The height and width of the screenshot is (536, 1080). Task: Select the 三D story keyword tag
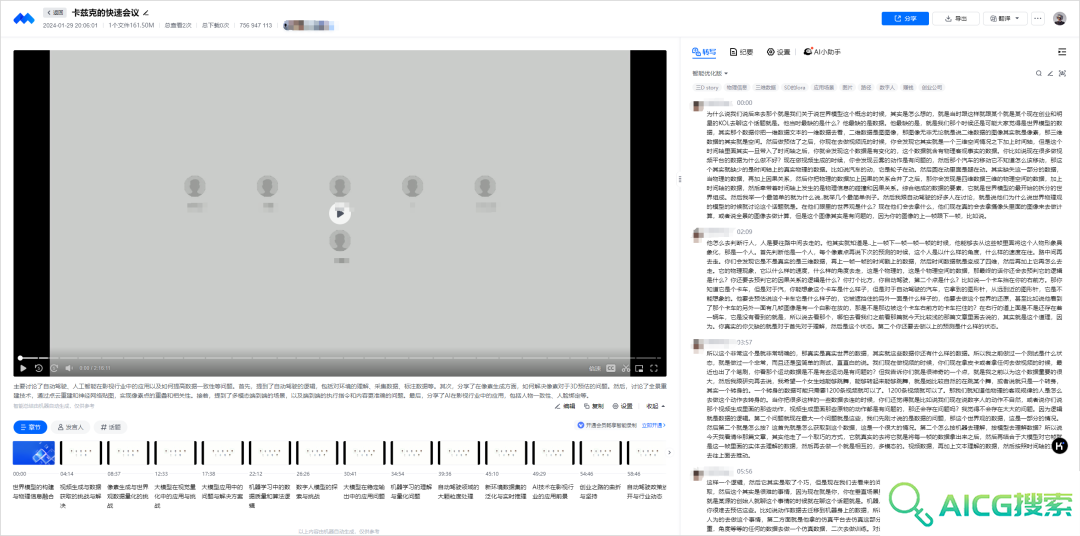tap(707, 87)
